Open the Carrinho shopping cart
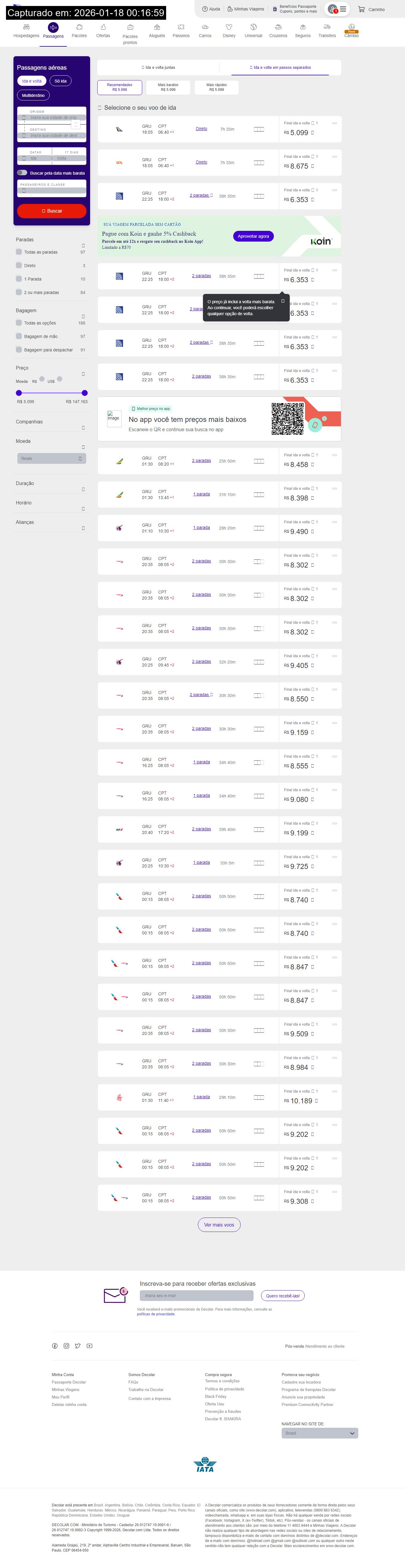Screen dimensions: 405x1568 coord(362,9)
